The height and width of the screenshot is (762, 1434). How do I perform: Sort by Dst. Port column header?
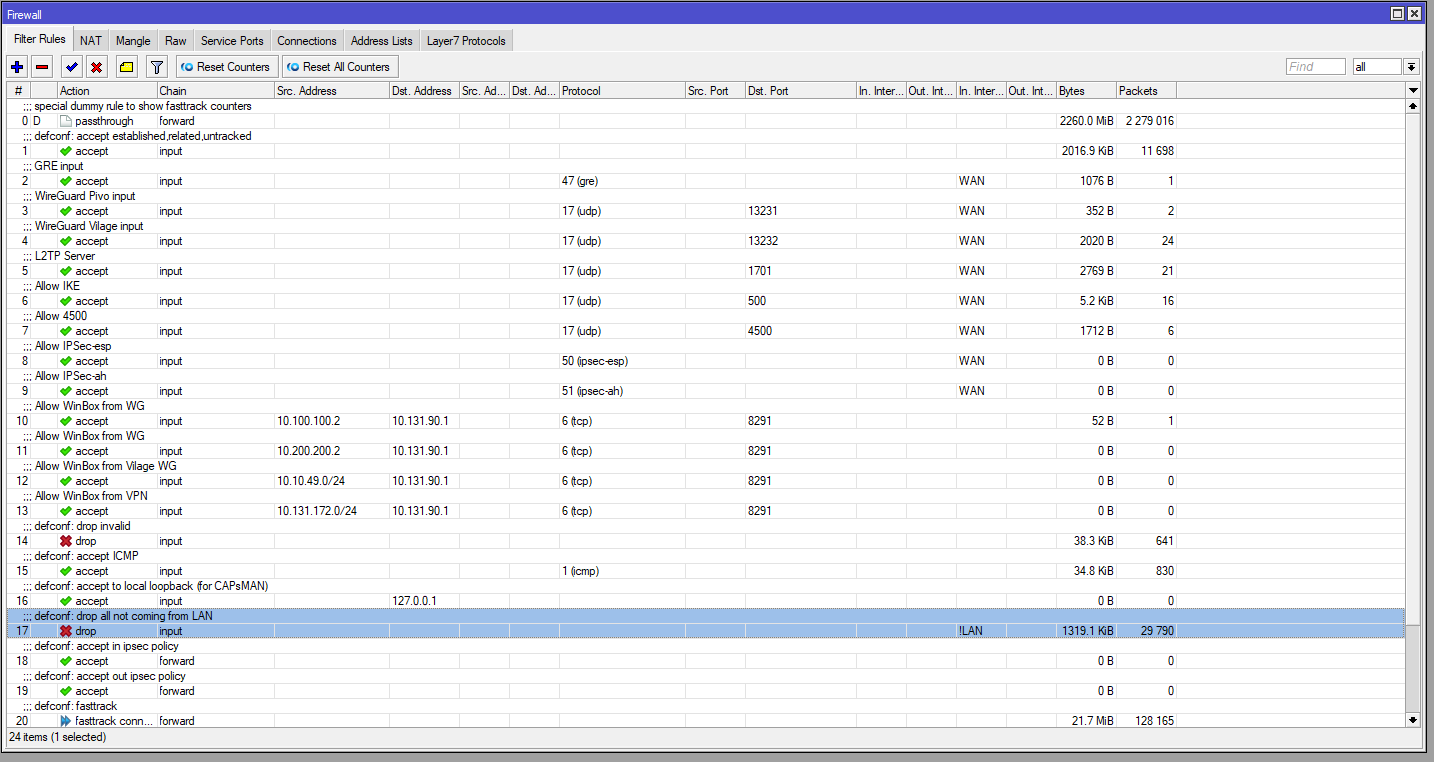[x=800, y=91]
